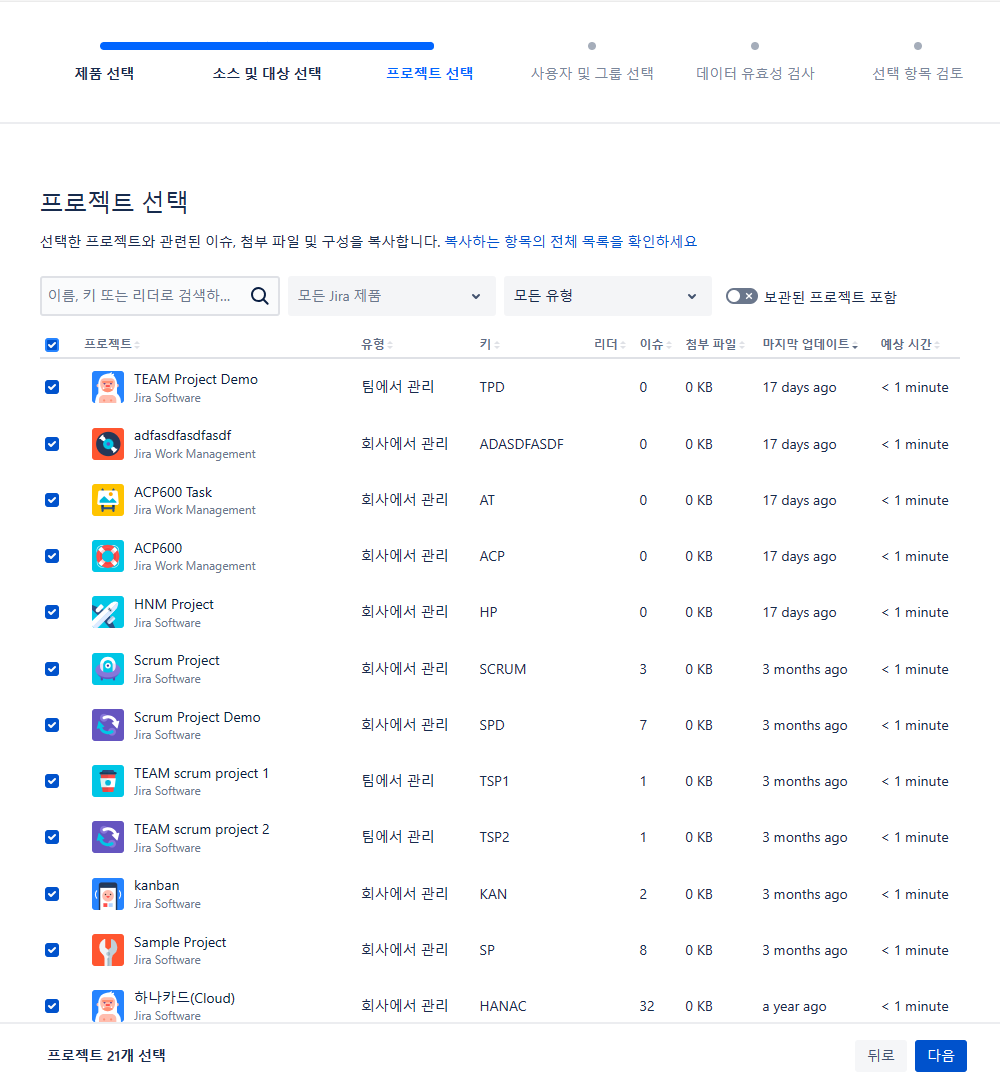Click the kanban project avatar icon
The image size is (1000, 1080).
[107, 894]
